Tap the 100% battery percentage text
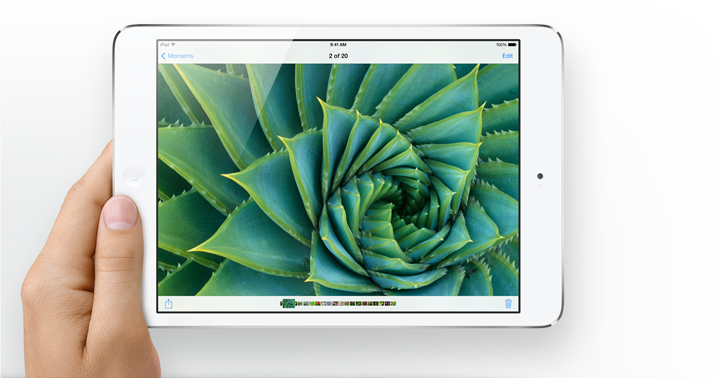Screen dimensions: 719x378 [x=501, y=45]
